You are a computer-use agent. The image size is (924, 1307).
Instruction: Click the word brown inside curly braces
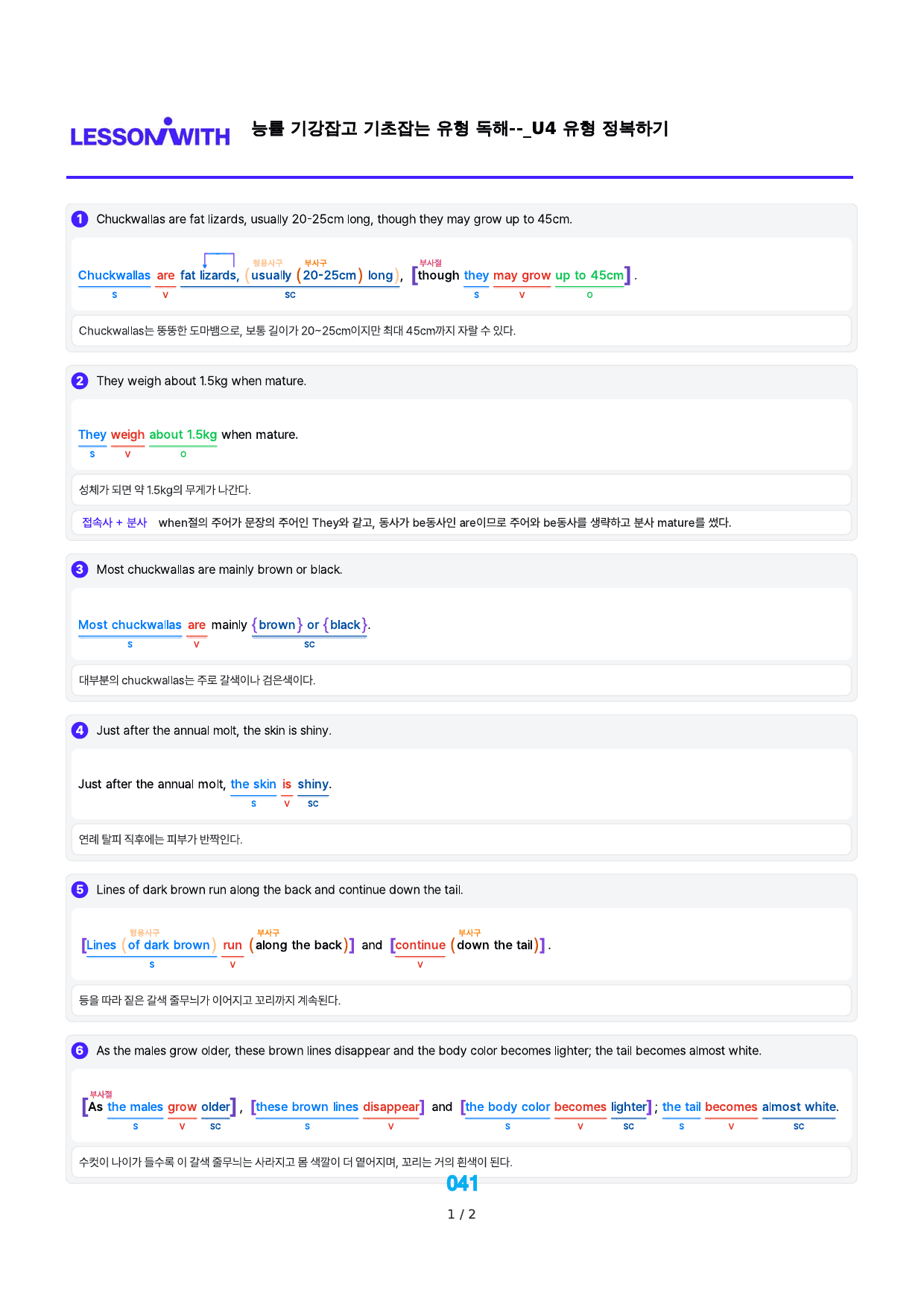(277, 624)
